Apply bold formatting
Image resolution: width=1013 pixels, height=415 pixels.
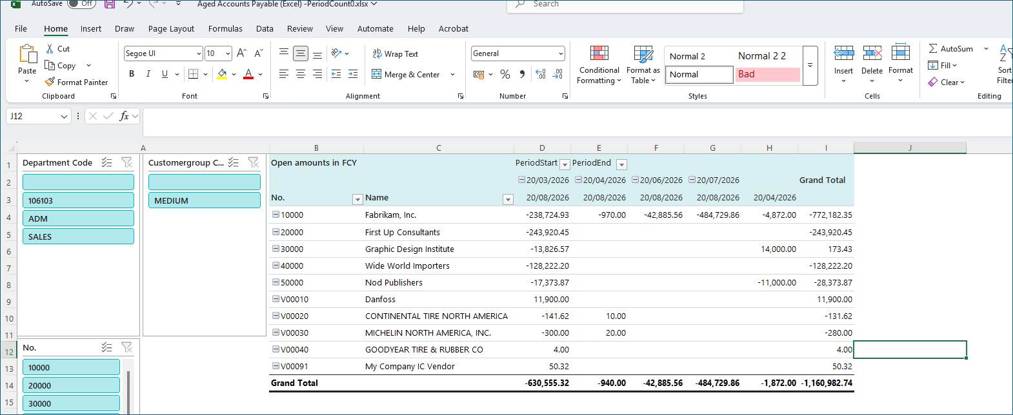point(132,74)
